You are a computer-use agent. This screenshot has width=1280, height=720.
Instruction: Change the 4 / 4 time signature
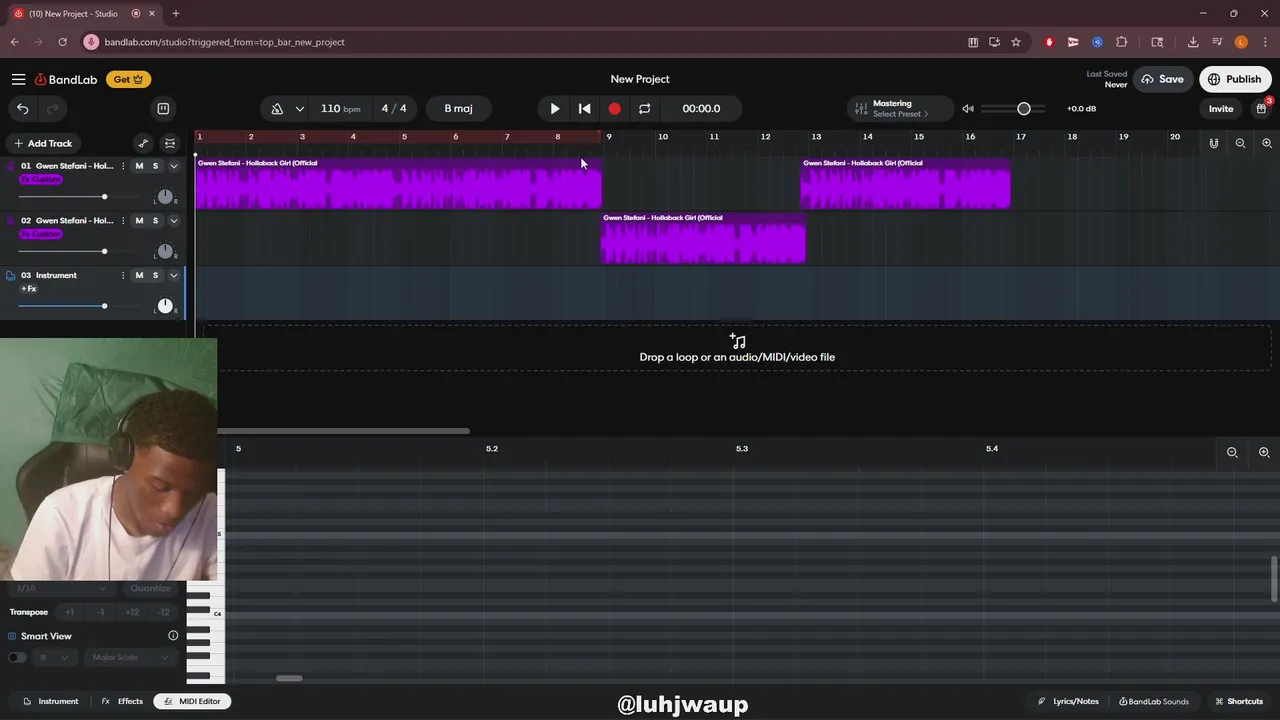pos(394,108)
